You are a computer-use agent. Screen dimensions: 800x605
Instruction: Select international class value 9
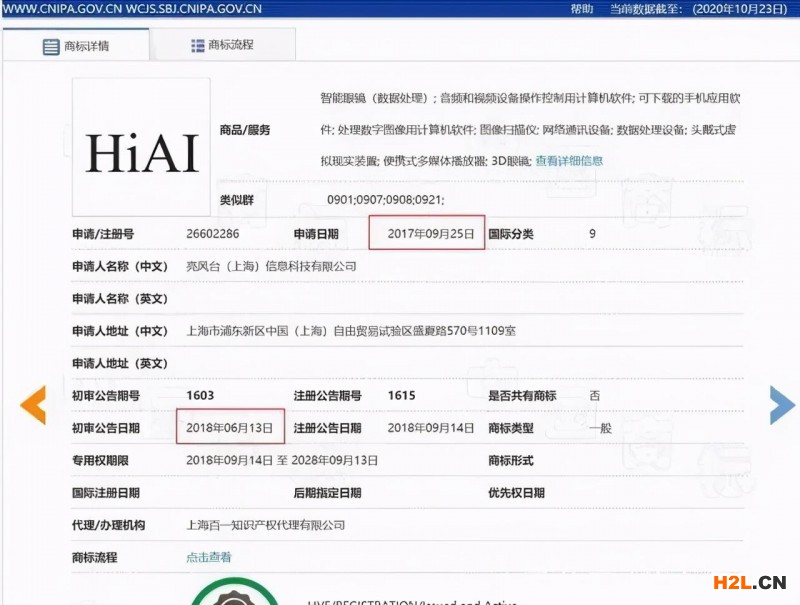(592, 234)
